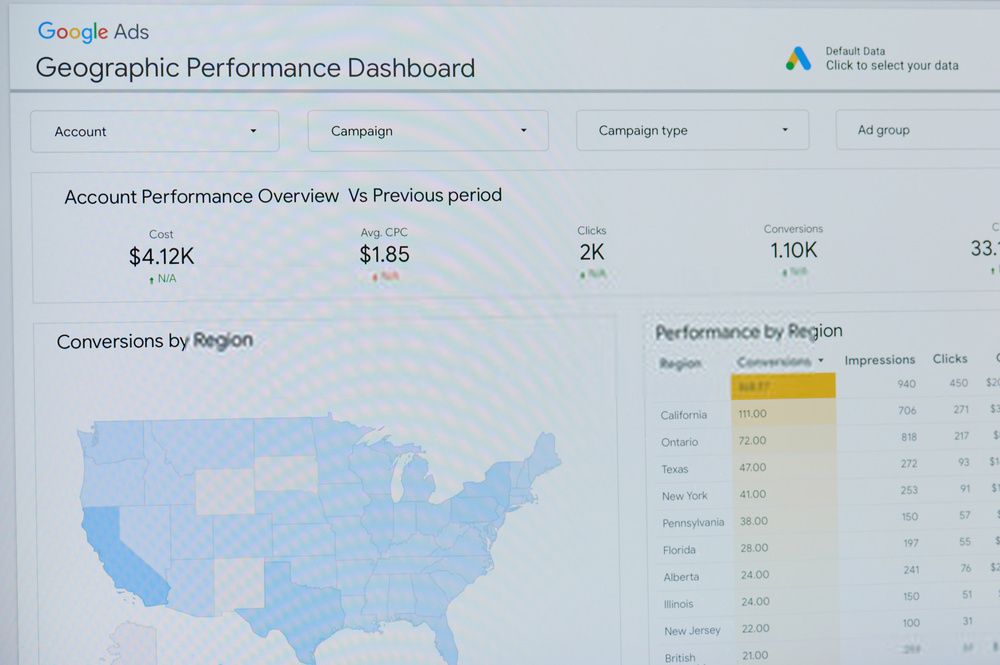Image resolution: width=1000 pixels, height=665 pixels.
Task: Click the Google Ads logo in the header
Action: click(x=93, y=31)
